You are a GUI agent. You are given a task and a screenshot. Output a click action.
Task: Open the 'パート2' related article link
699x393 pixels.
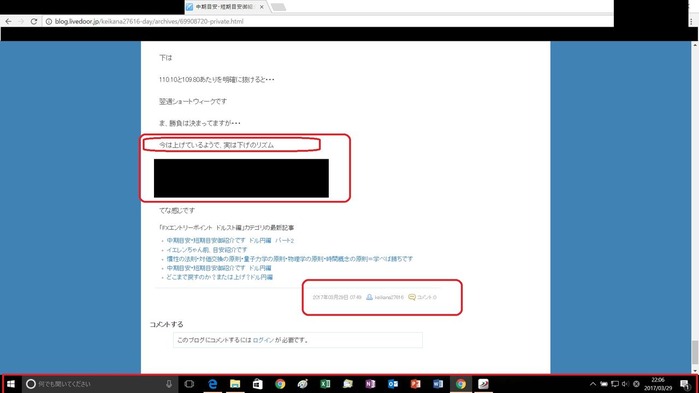point(230,241)
